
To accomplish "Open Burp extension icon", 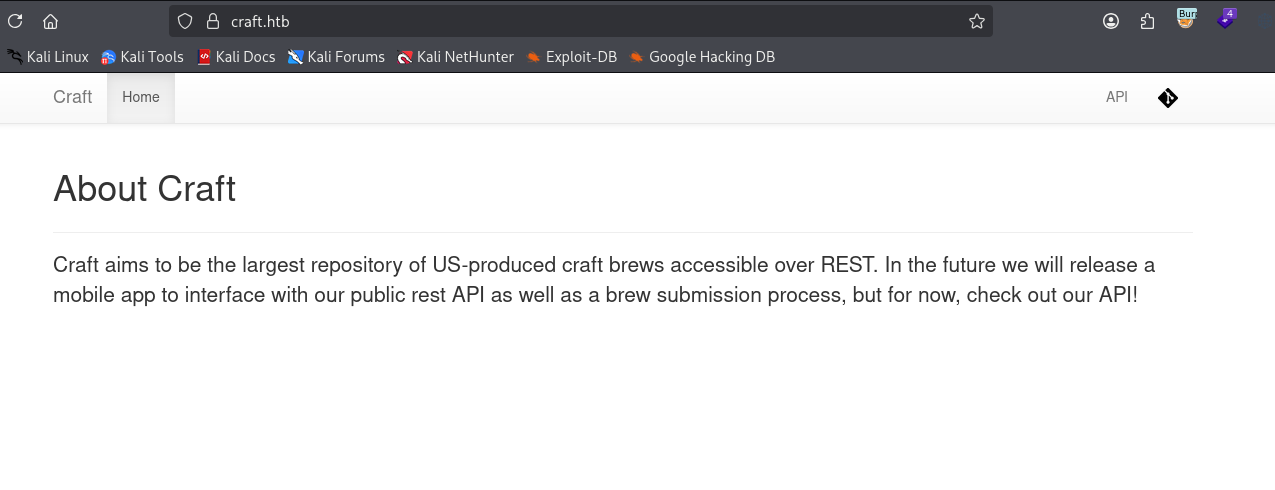I will pos(1186,18).
